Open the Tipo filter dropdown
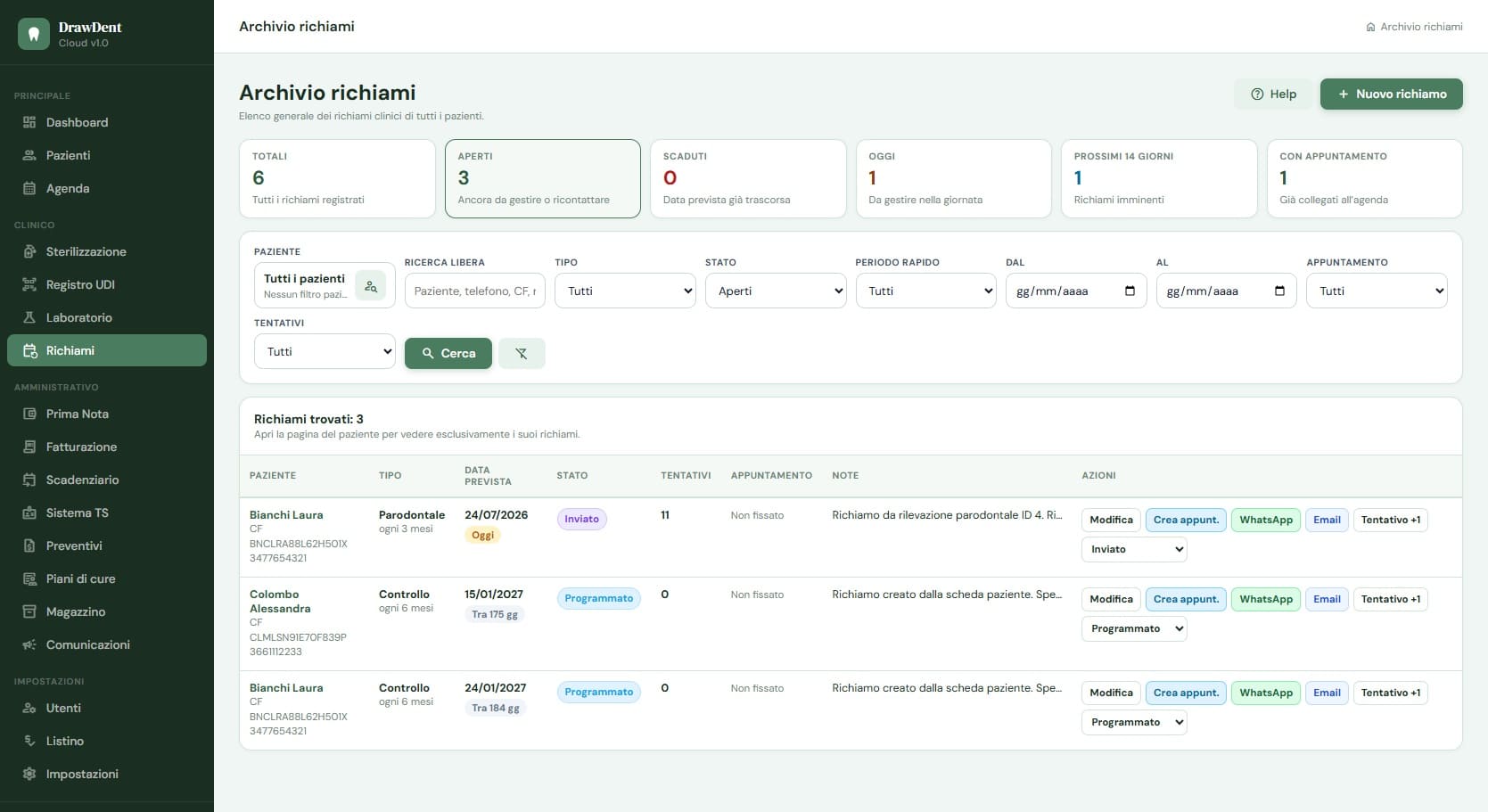Image resolution: width=1488 pixels, height=812 pixels. pos(625,291)
